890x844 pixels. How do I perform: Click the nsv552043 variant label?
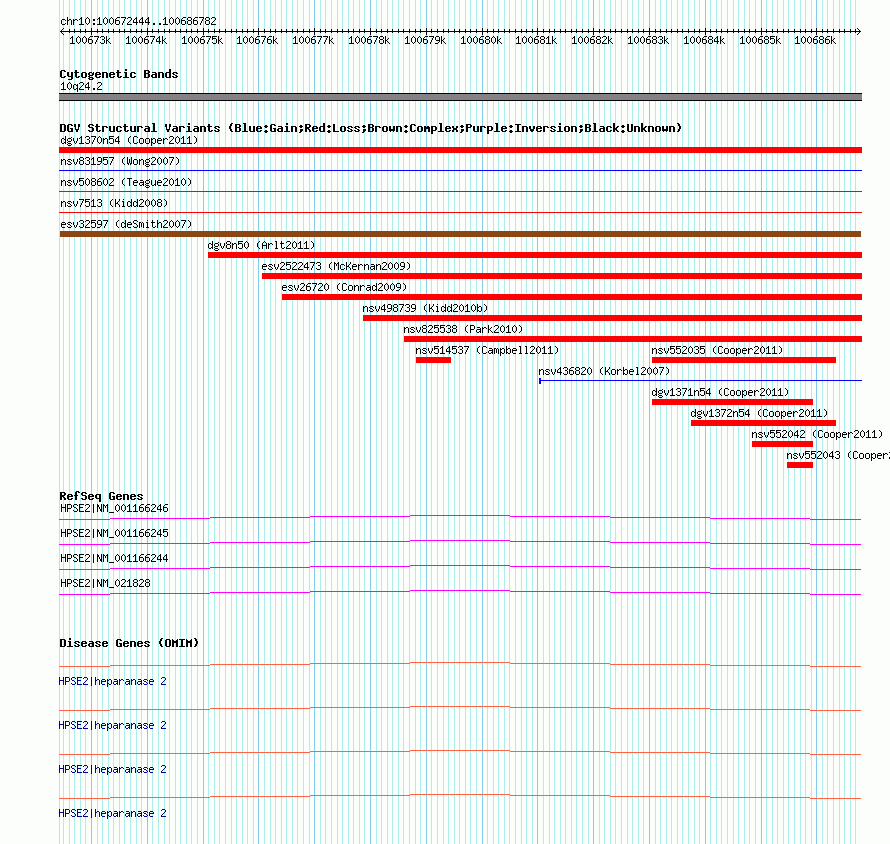coord(838,455)
